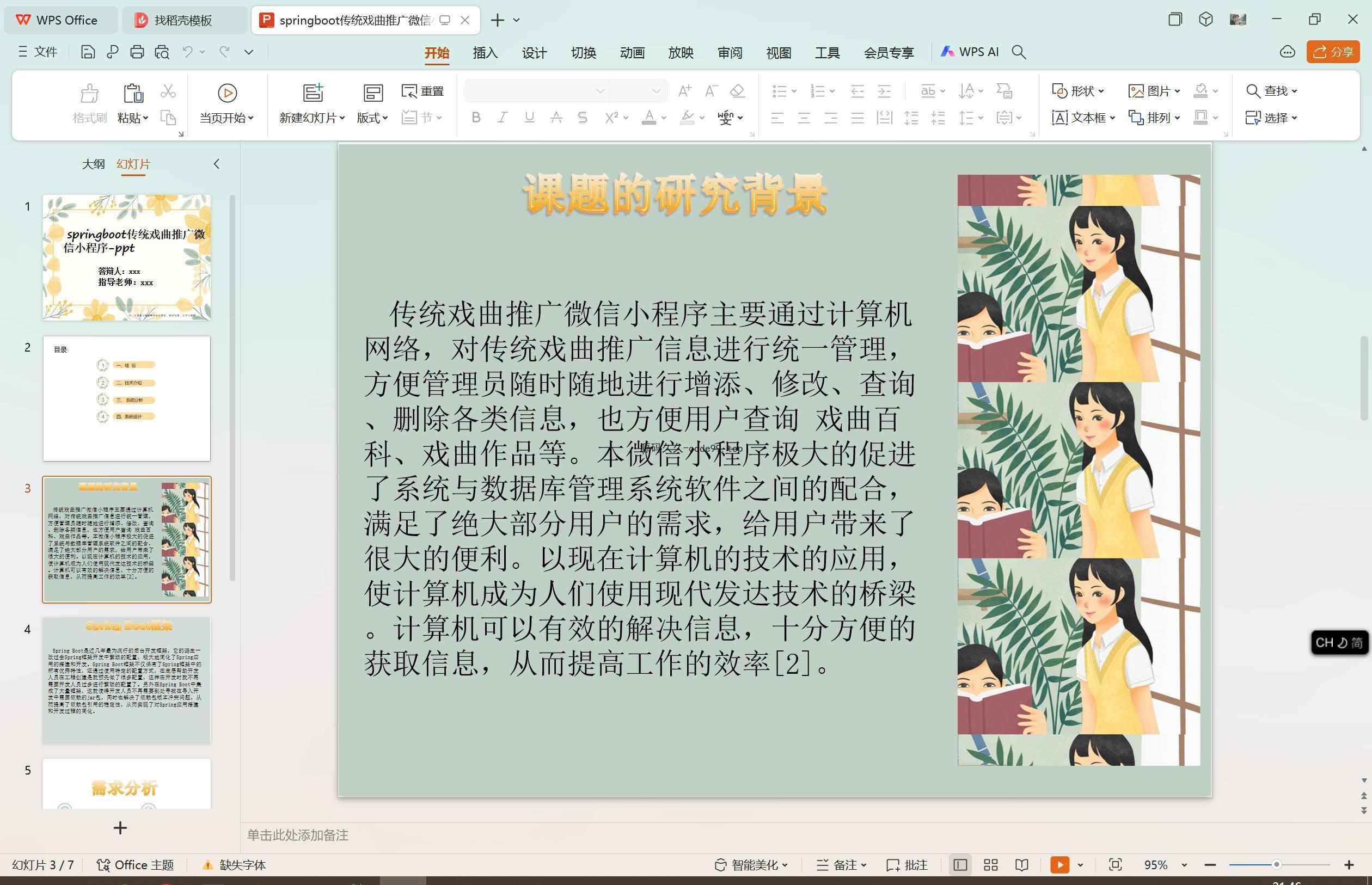Screen dimensions: 1372x885
Task: Click Comments (批注) in status bar
Action: tap(907, 865)
